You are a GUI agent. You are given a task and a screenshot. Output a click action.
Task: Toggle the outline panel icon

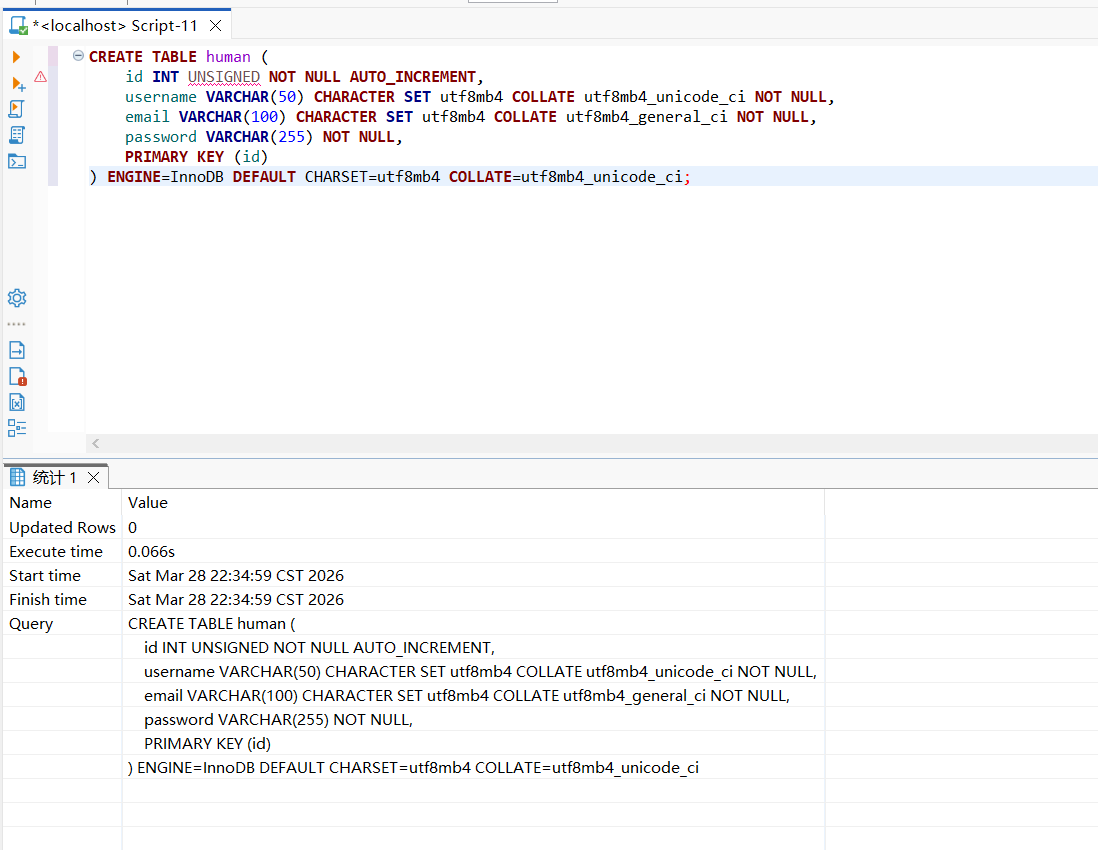coord(17,428)
